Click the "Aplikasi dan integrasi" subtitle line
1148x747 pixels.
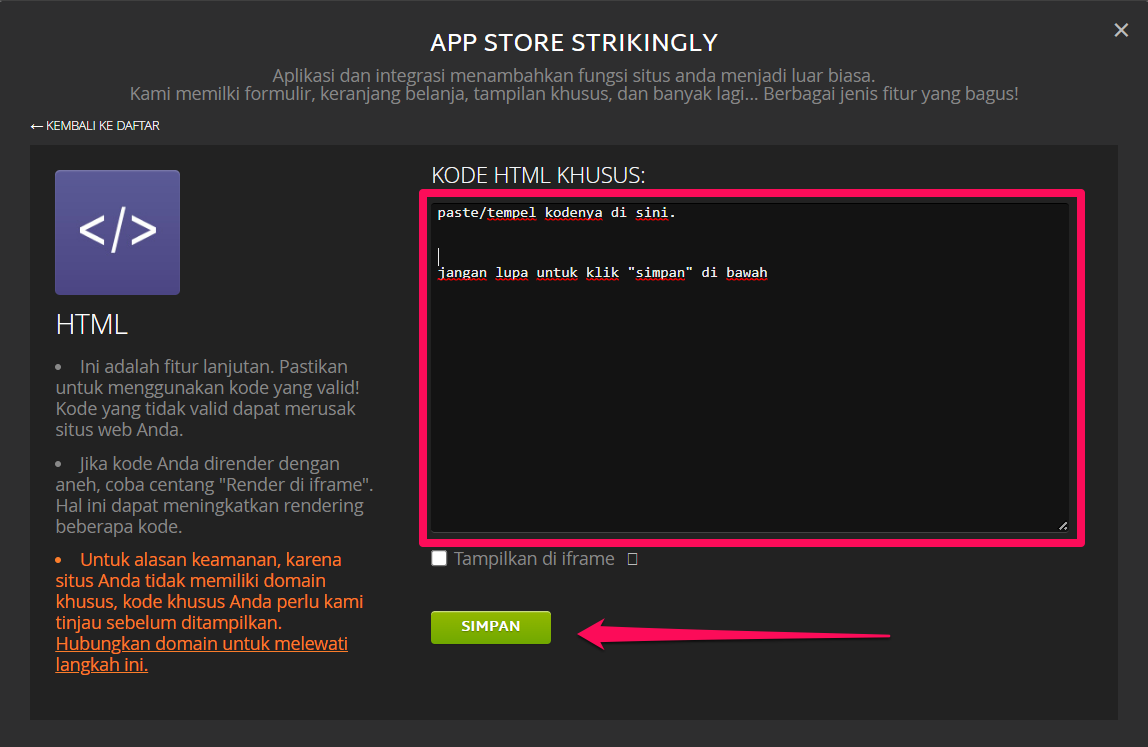click(x=574, y=75)
